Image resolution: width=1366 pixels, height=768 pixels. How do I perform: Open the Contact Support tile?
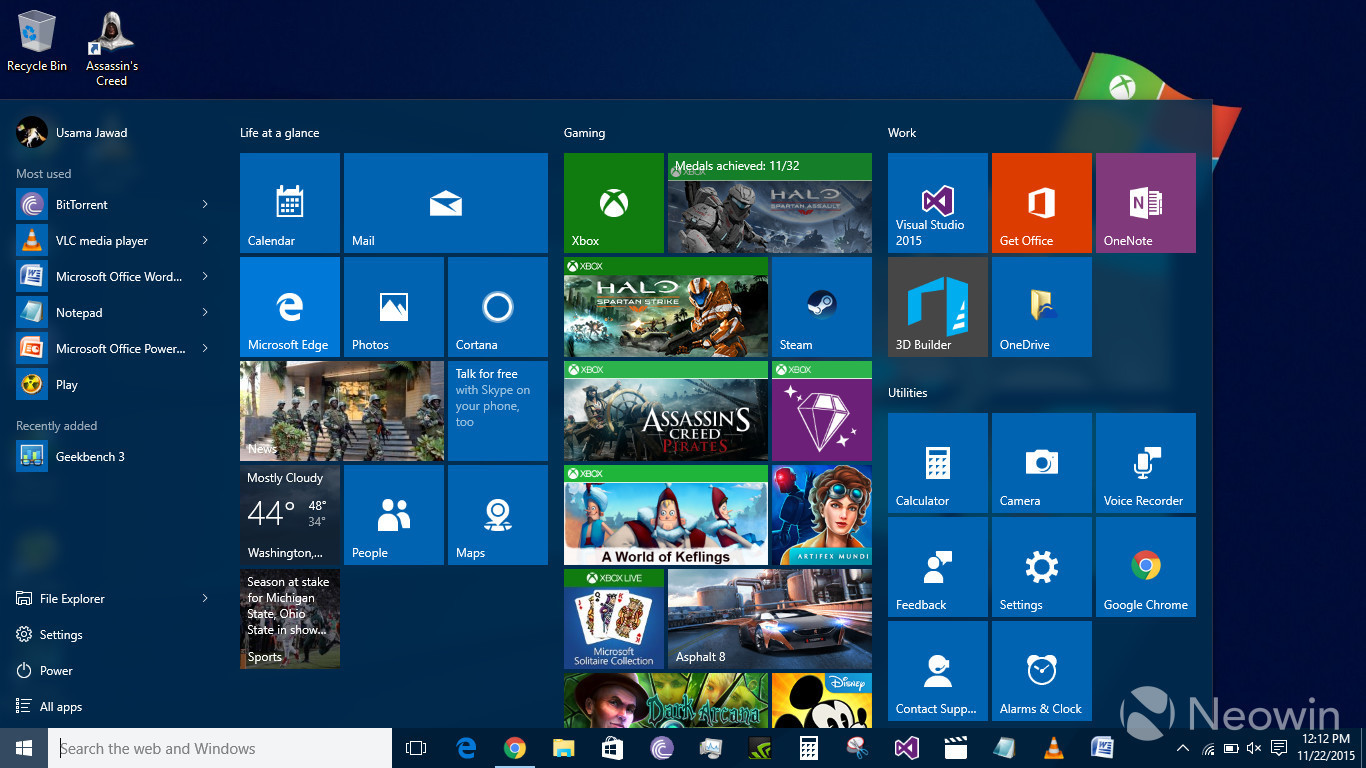pos(938,671)
